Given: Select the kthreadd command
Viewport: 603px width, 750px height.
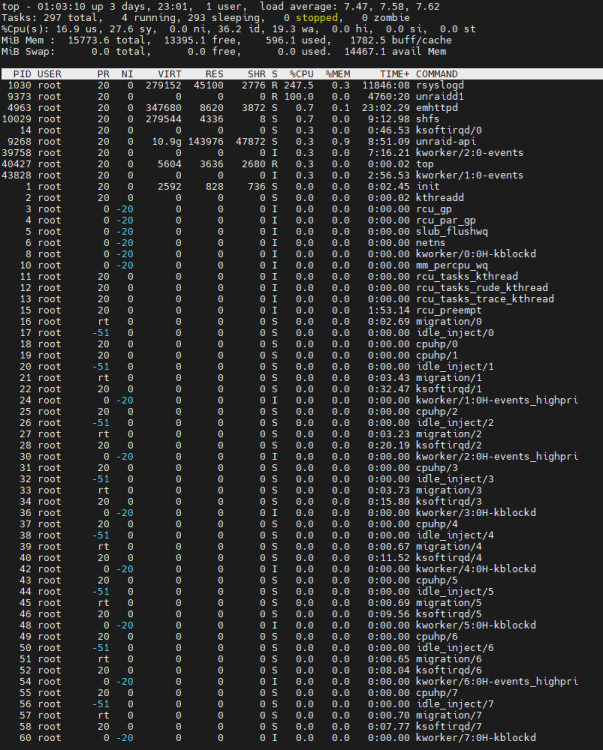Looking at the screenshot, I should (x=439, y=198).
